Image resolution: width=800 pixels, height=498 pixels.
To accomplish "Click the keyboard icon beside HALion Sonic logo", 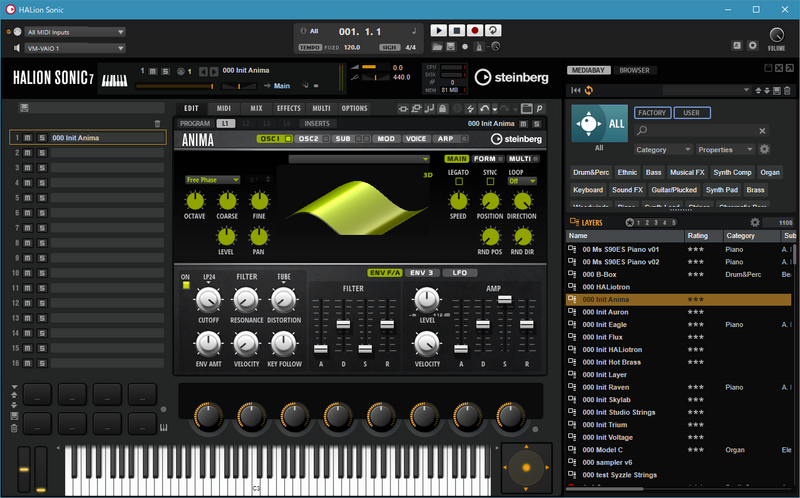I will [x=114, y=81].
